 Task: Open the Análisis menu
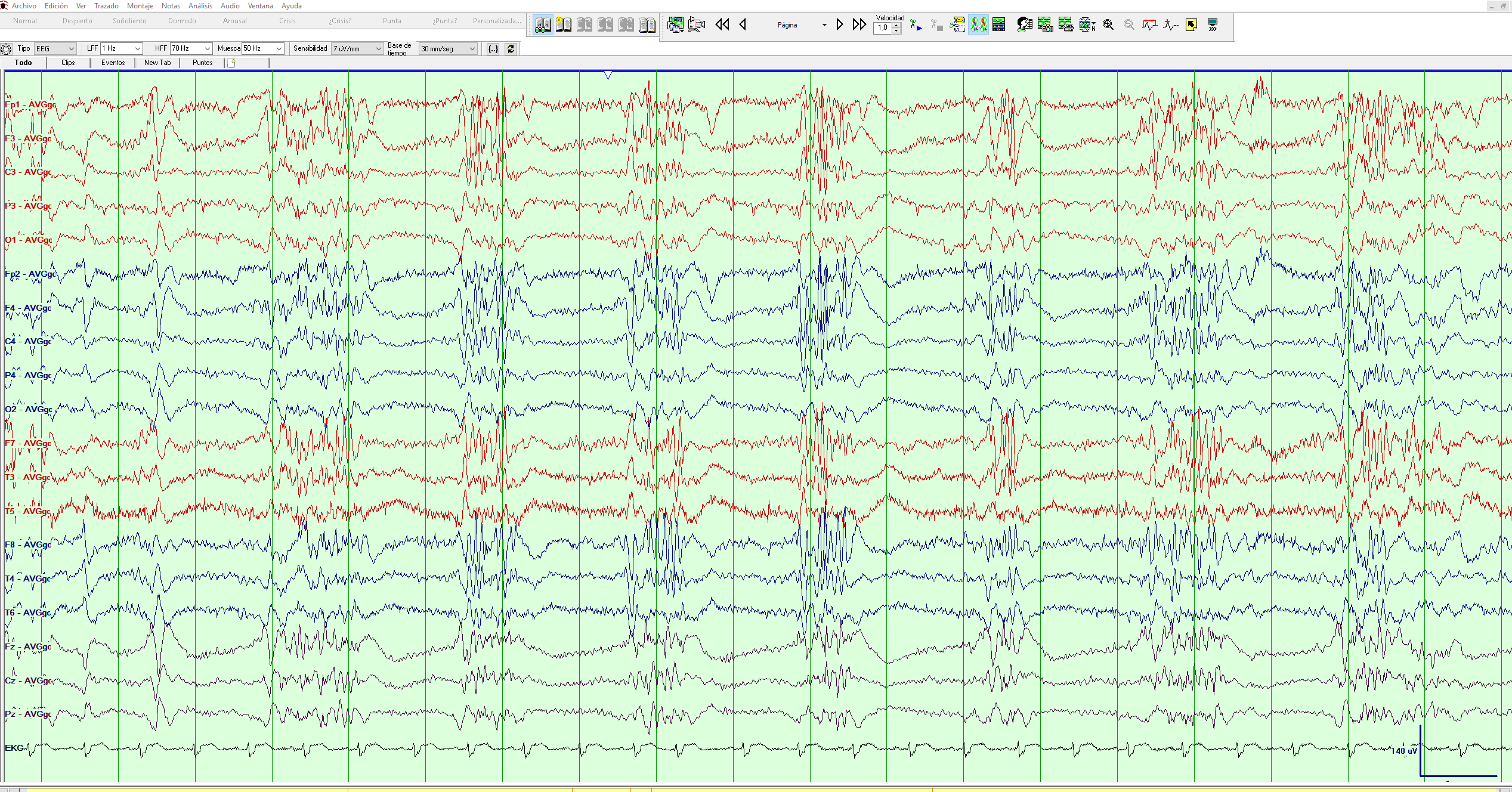(200, 6)
